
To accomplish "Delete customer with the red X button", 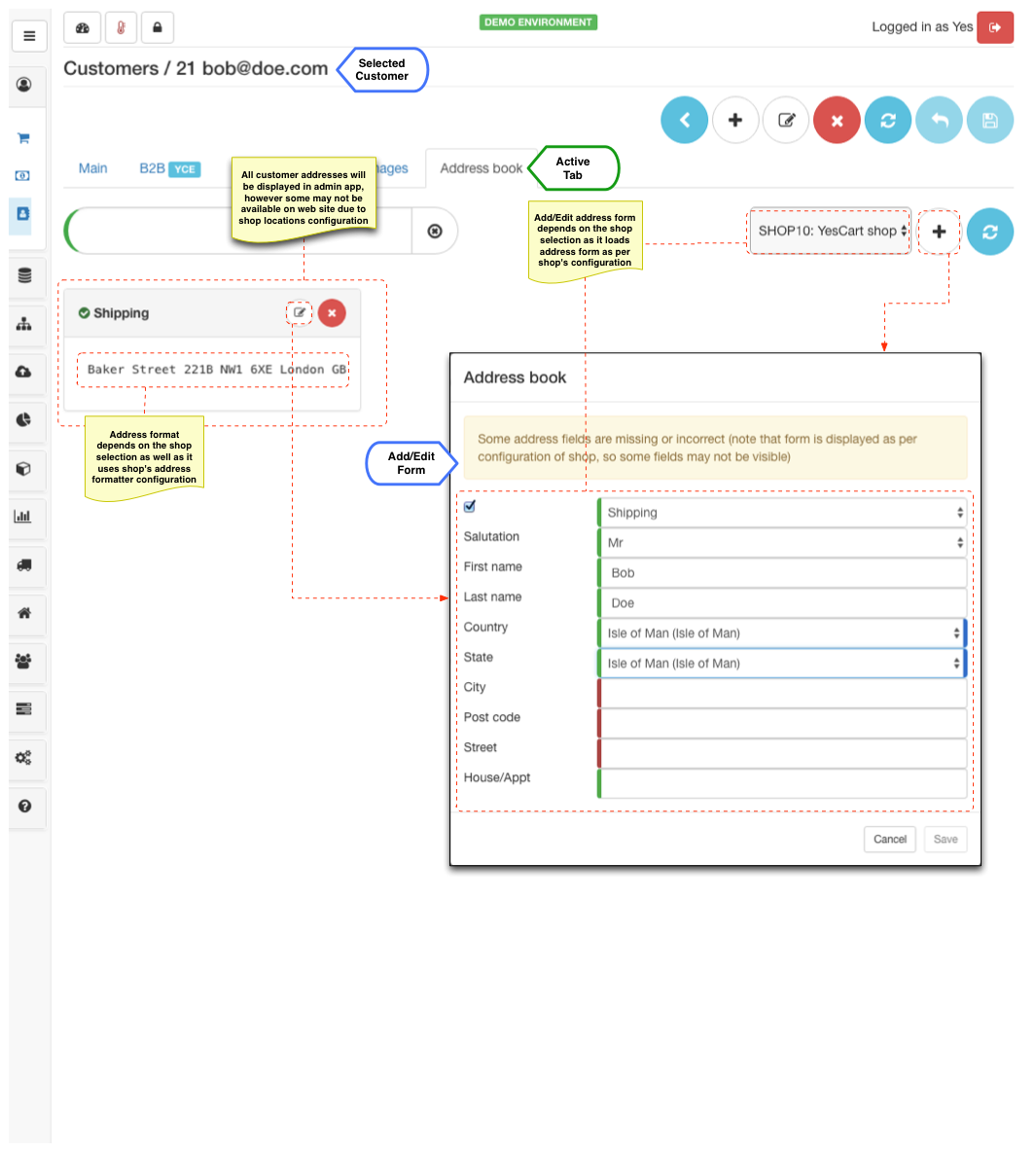I will pos(837,120).
